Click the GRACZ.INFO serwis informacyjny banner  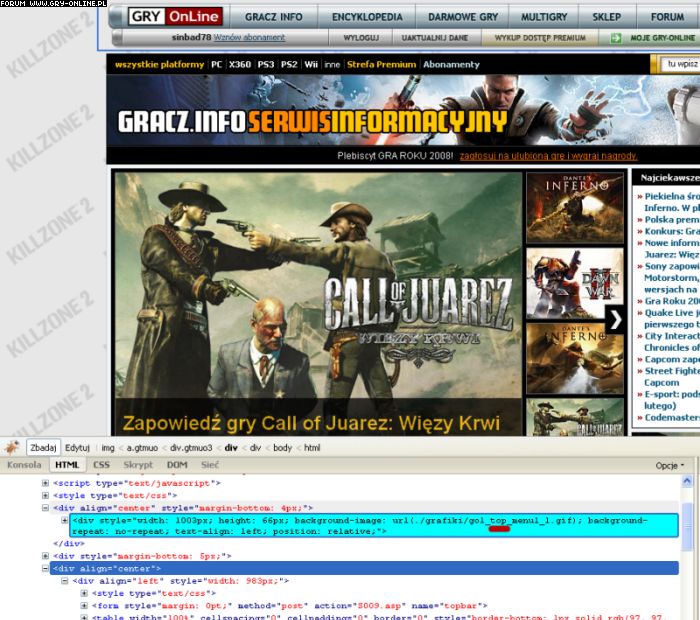point(404,110)
